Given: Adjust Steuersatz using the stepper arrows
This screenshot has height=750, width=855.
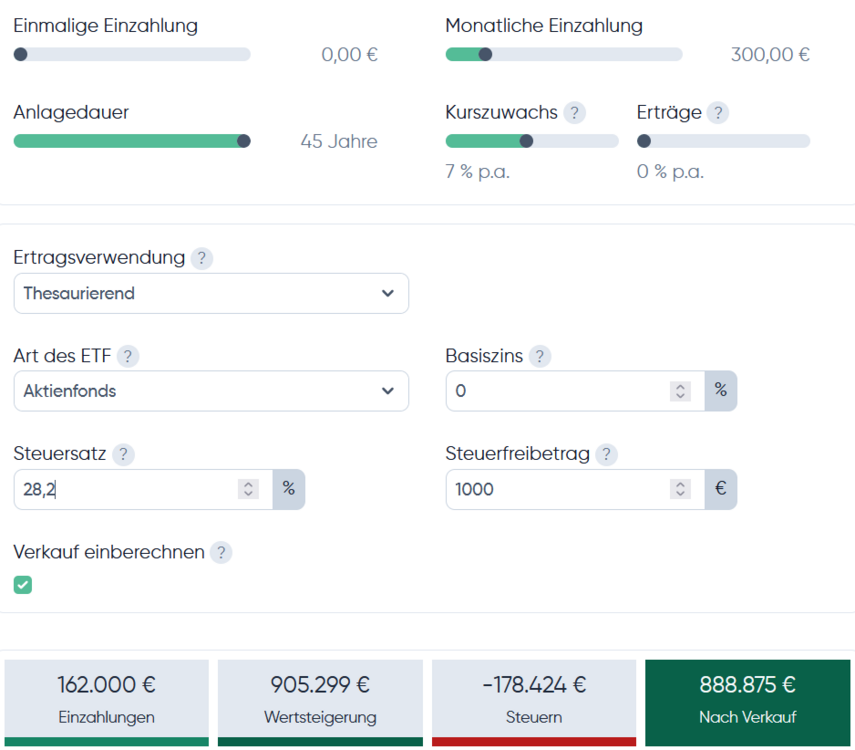Looking at the screenshot, I should pos(249,489).
